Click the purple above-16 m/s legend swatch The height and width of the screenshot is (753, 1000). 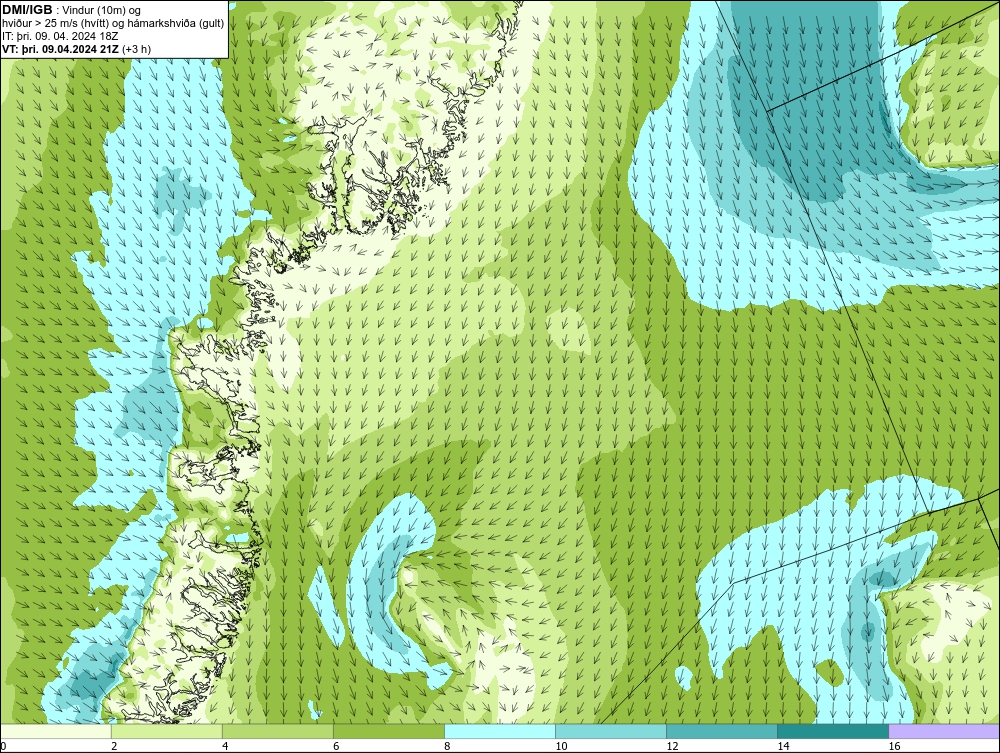(x=944, y=731)
